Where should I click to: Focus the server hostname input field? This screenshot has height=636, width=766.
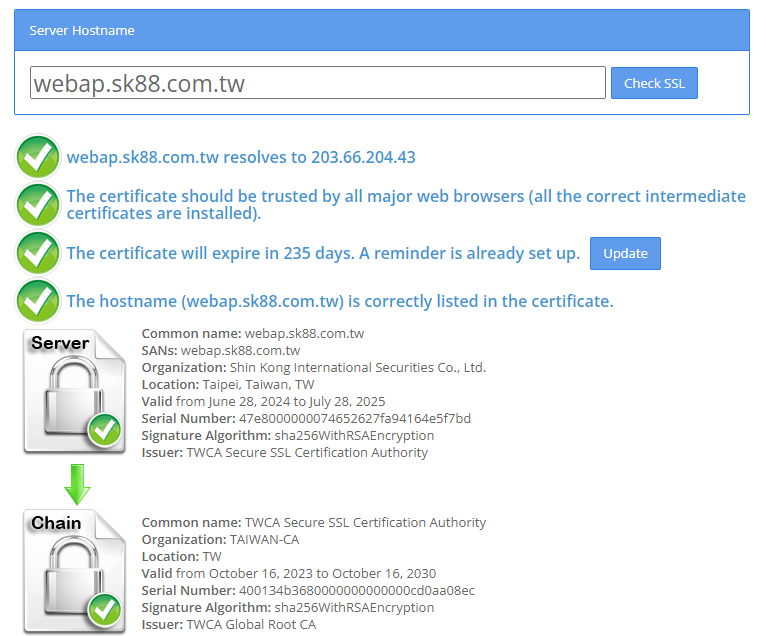318,83
